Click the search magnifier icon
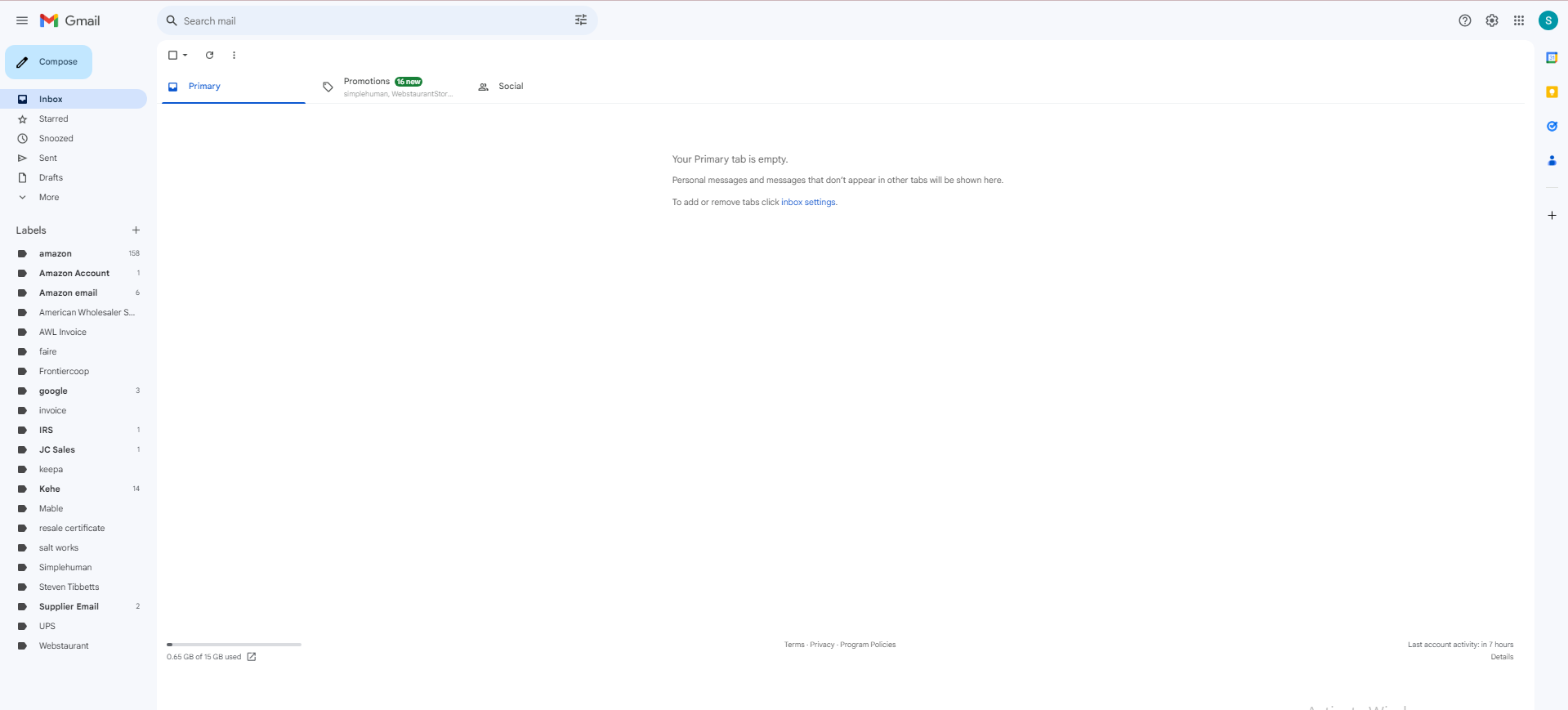Screen dimensions: 1568x710 pos(172,20)
